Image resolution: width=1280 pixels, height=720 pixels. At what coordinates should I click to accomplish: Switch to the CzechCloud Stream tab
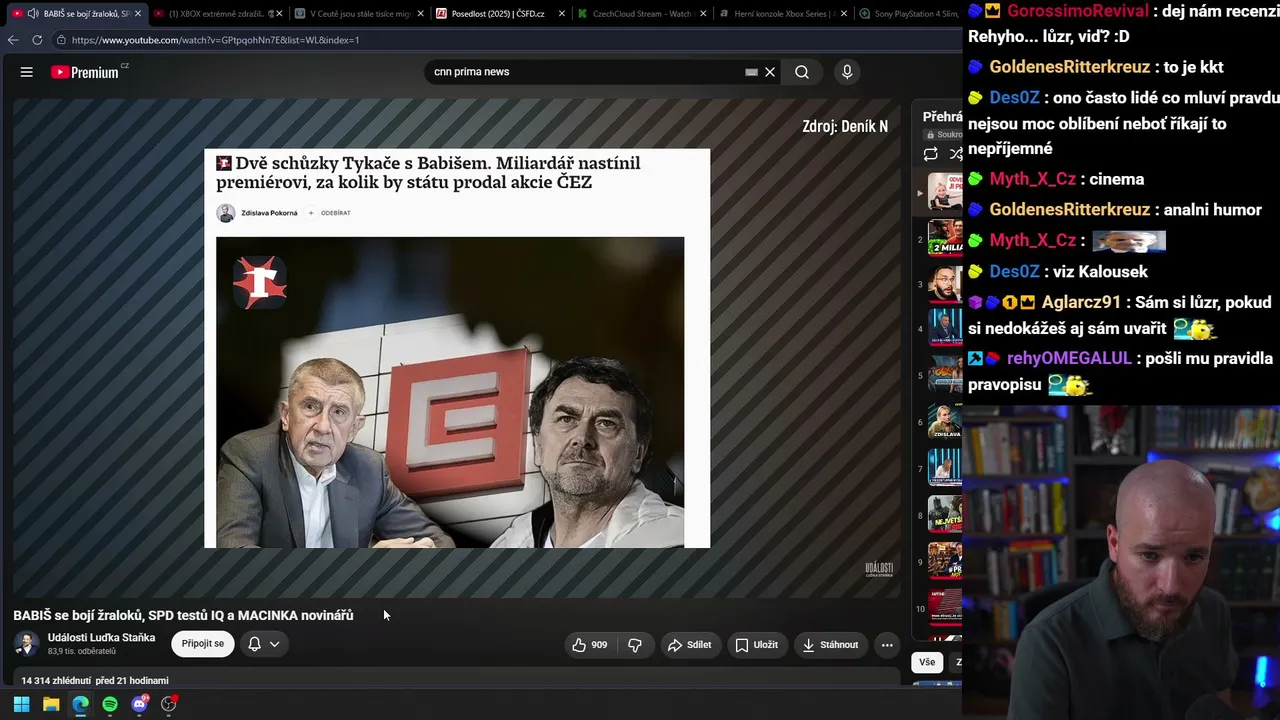(640, 14)
